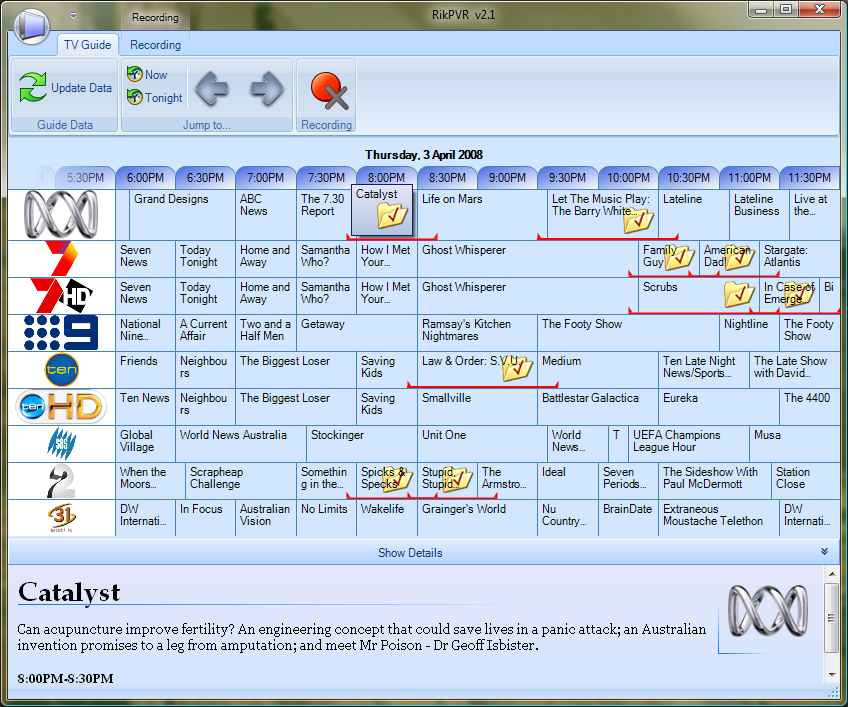Screen dimensions: 848x707
Task: Select Stargate: Atlantis on Seven
Action: tap(800, 259)
